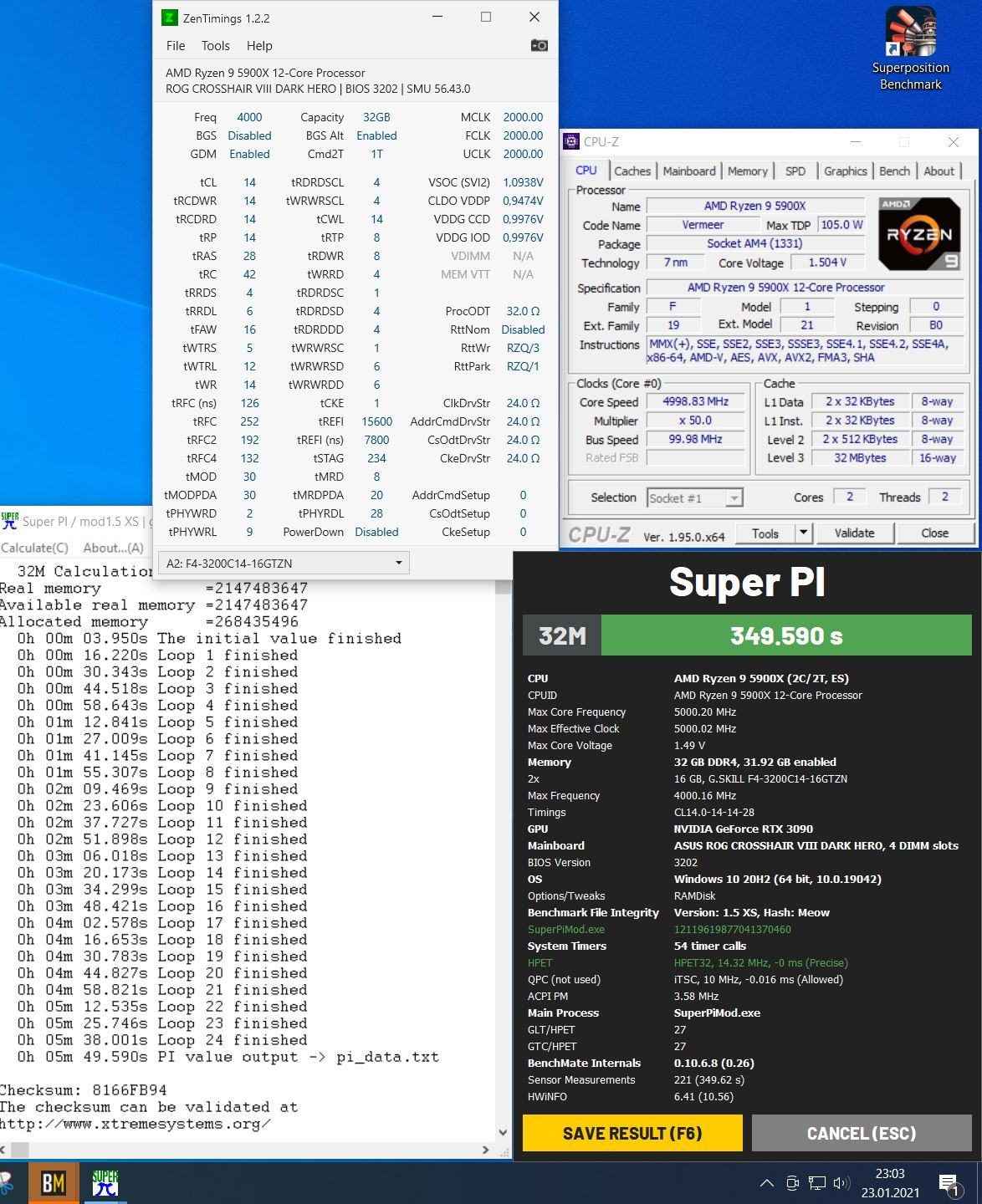
Task: Click Validate button in CPU-Z
Action: pyautogui.click(x=854, y=533)
